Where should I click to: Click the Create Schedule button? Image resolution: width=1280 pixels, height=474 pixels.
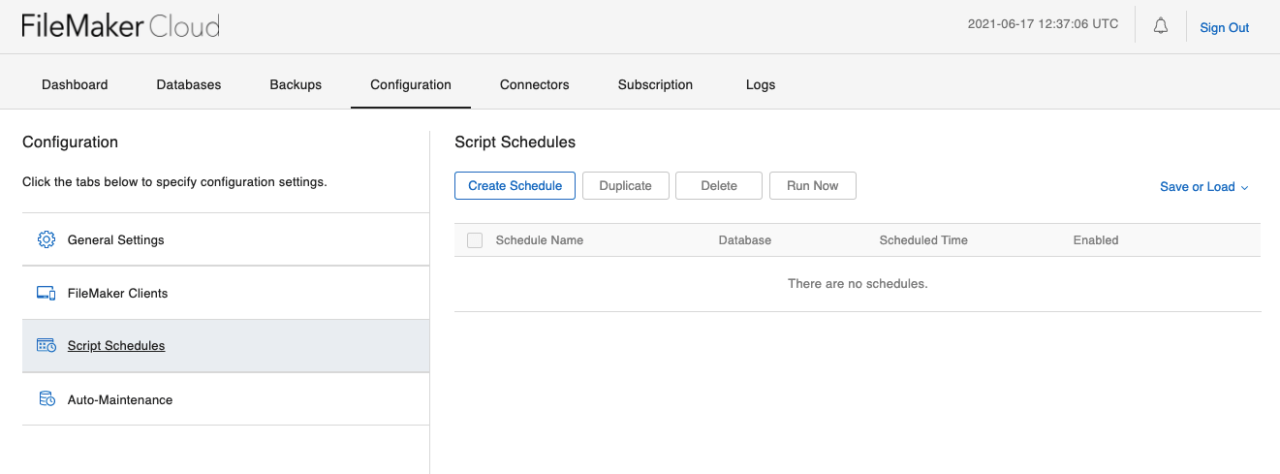coord(515,186)
